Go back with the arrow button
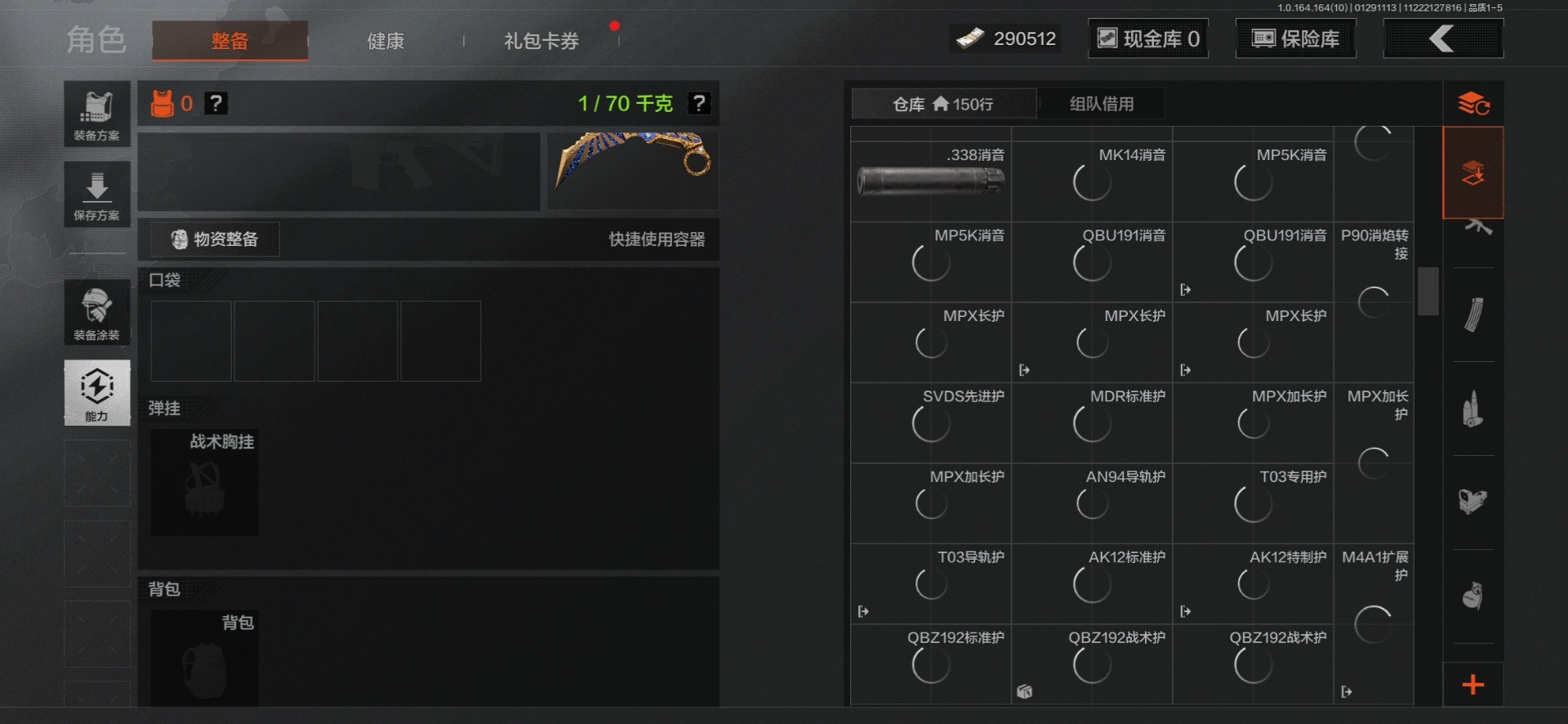This screenshot has width=1568, height=724. coord(1443,38)
